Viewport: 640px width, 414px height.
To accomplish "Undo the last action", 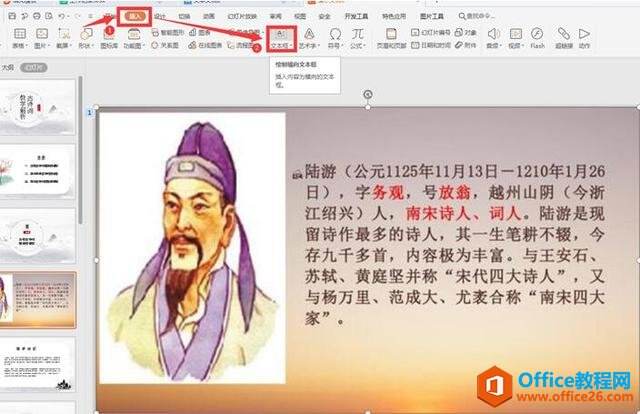I will coord(62,16).
